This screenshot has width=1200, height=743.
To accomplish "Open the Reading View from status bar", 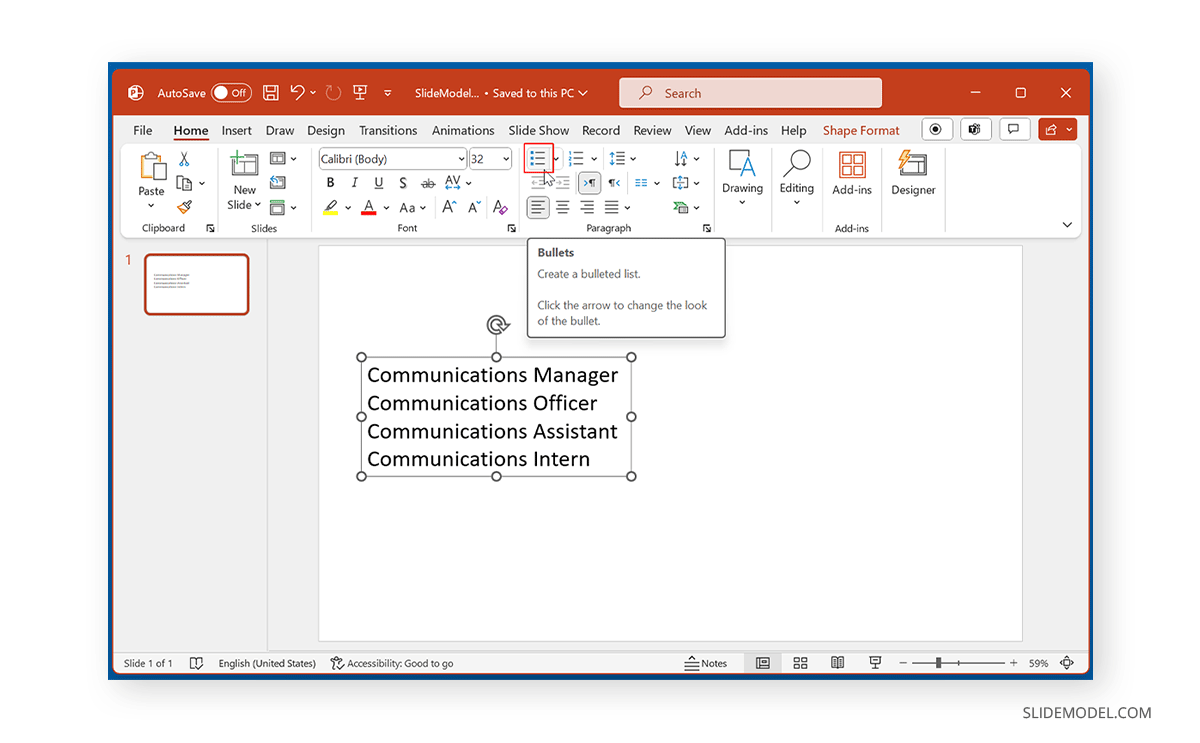I will (x=837, y=663).
